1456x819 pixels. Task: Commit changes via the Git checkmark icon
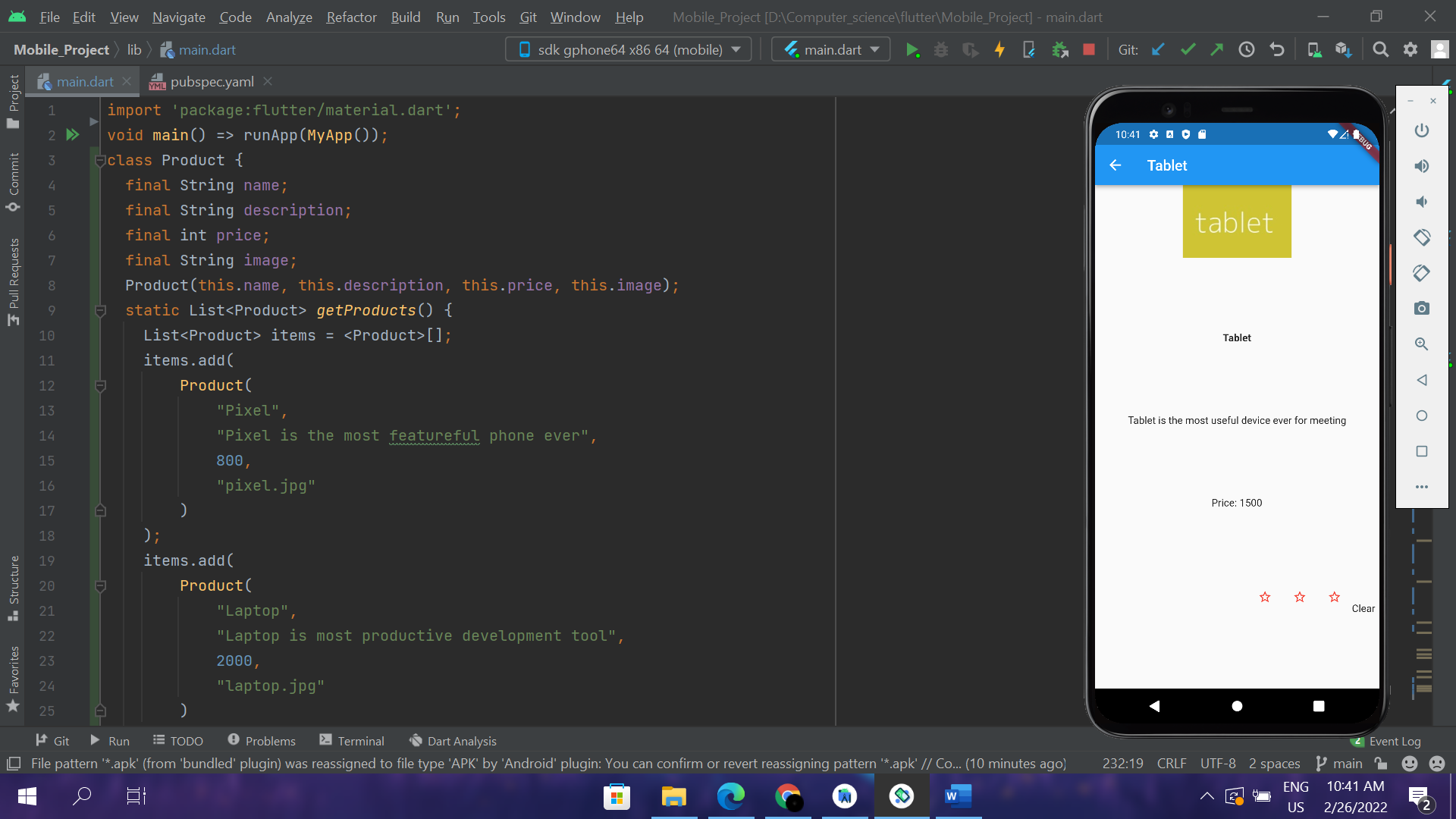coord(1188,49)
